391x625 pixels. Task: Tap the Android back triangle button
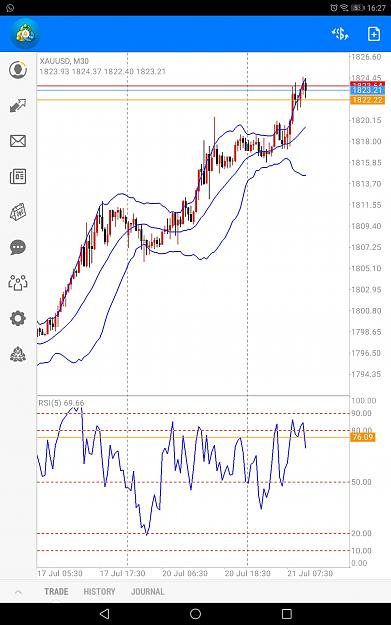click(104, 614)
